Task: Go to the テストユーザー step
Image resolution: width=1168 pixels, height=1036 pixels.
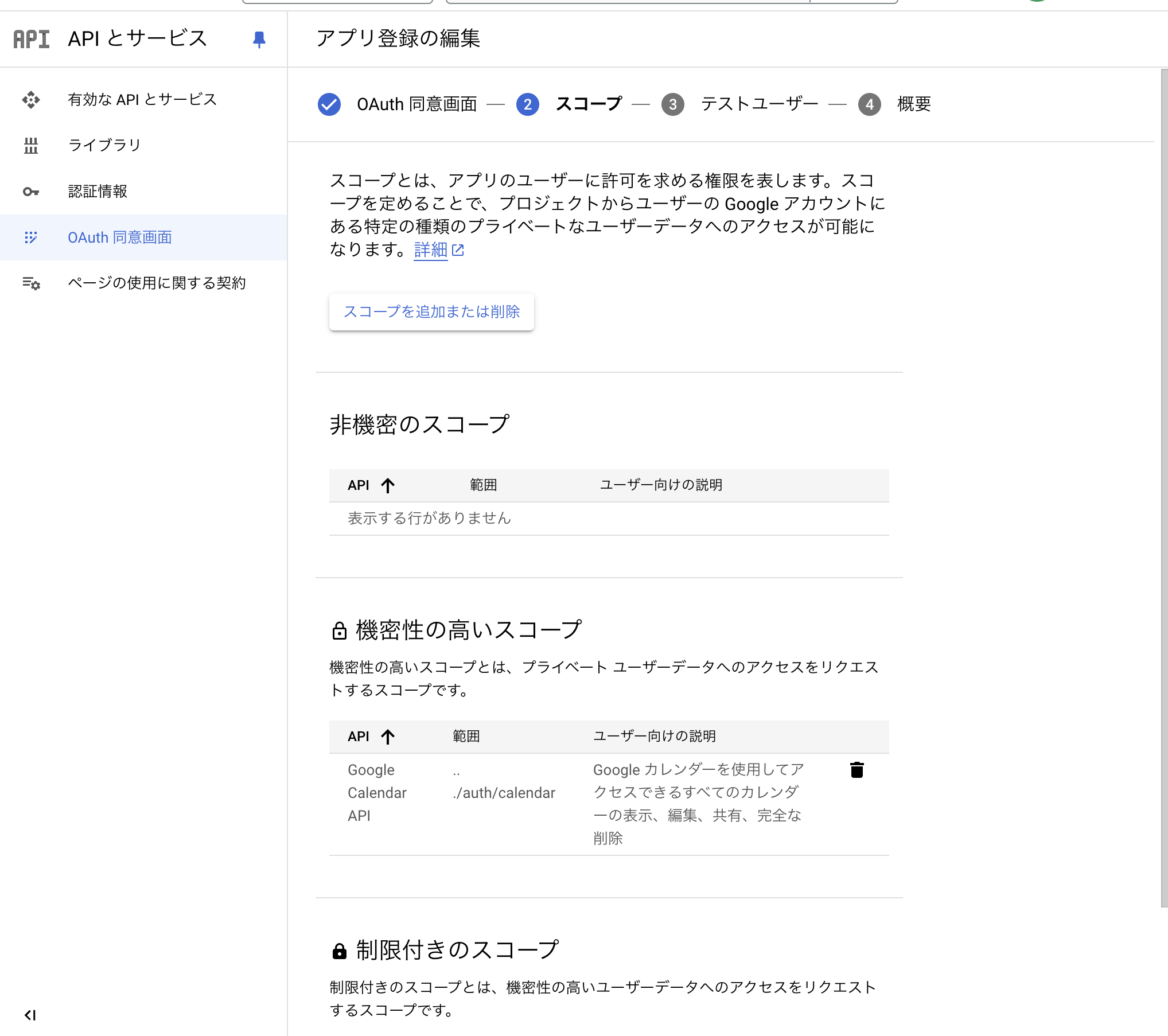Action: click(x=760, y=104)
